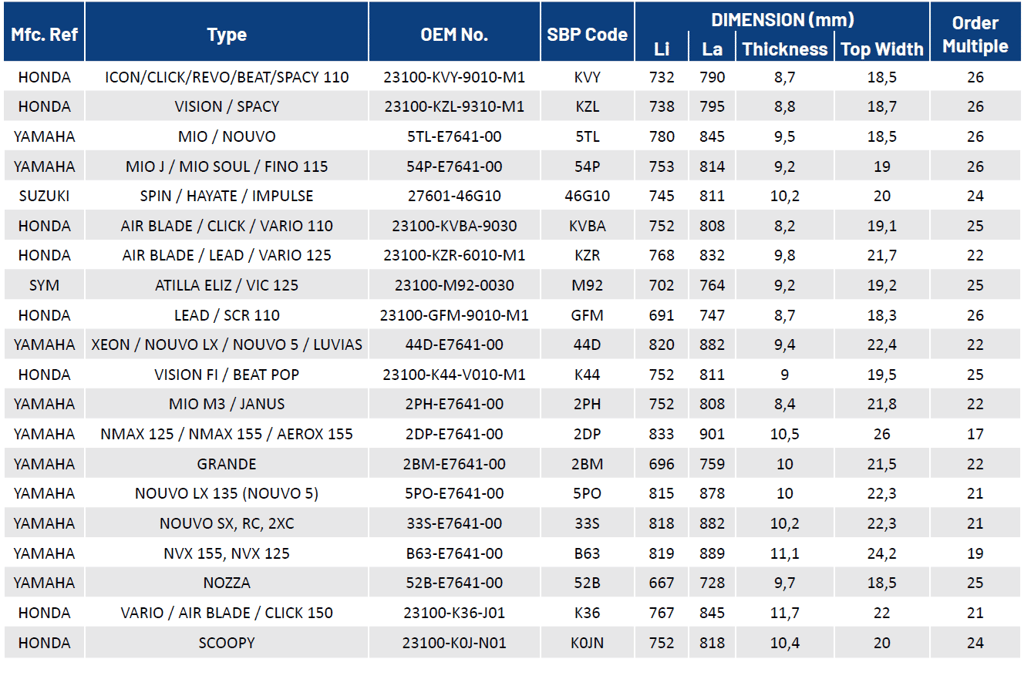Select OEM number 23100-M92-0030
Viewport: 1024px width, 679px height.
click(x=454, y=285)
